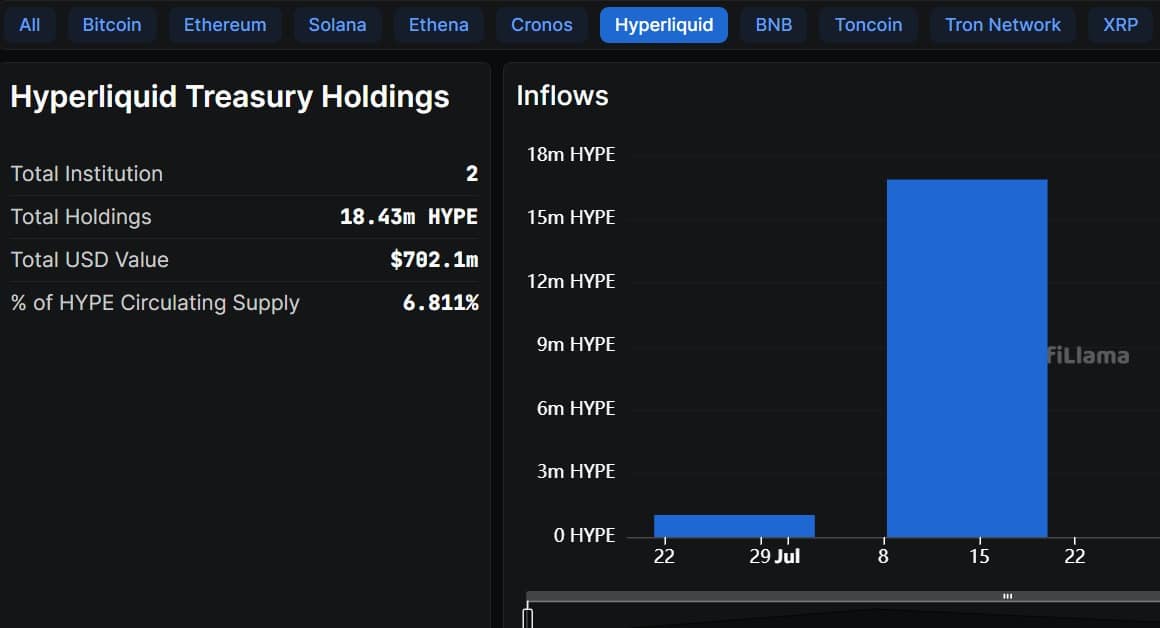This screenshot has height=628, width=1160.
Task: Click the DefiLlama watermark on the chart
Action: pyautogui.click(x=1088, y=356)
